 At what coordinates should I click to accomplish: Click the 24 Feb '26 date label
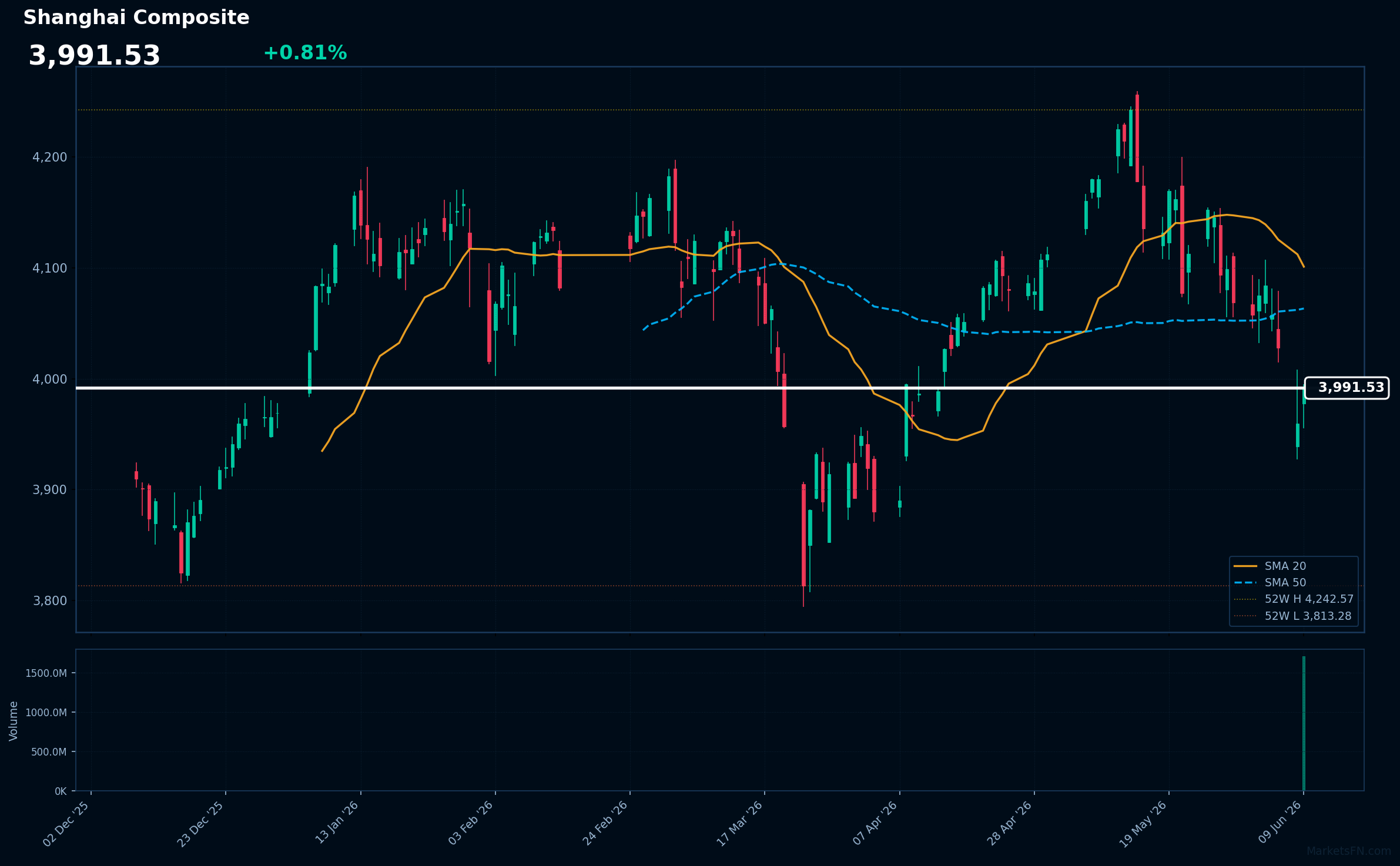[605, 824]
